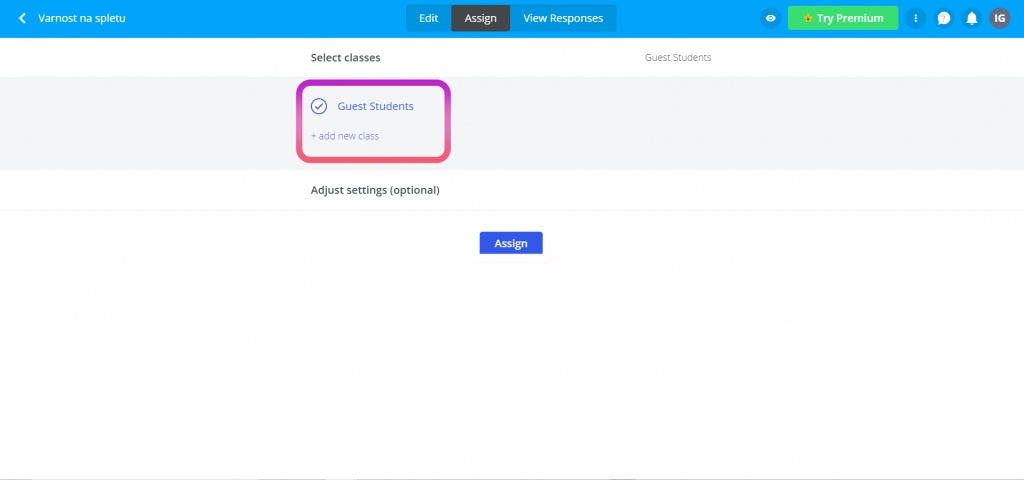
Task: Open the IG user avatar menu
Action: (1000, 18)
